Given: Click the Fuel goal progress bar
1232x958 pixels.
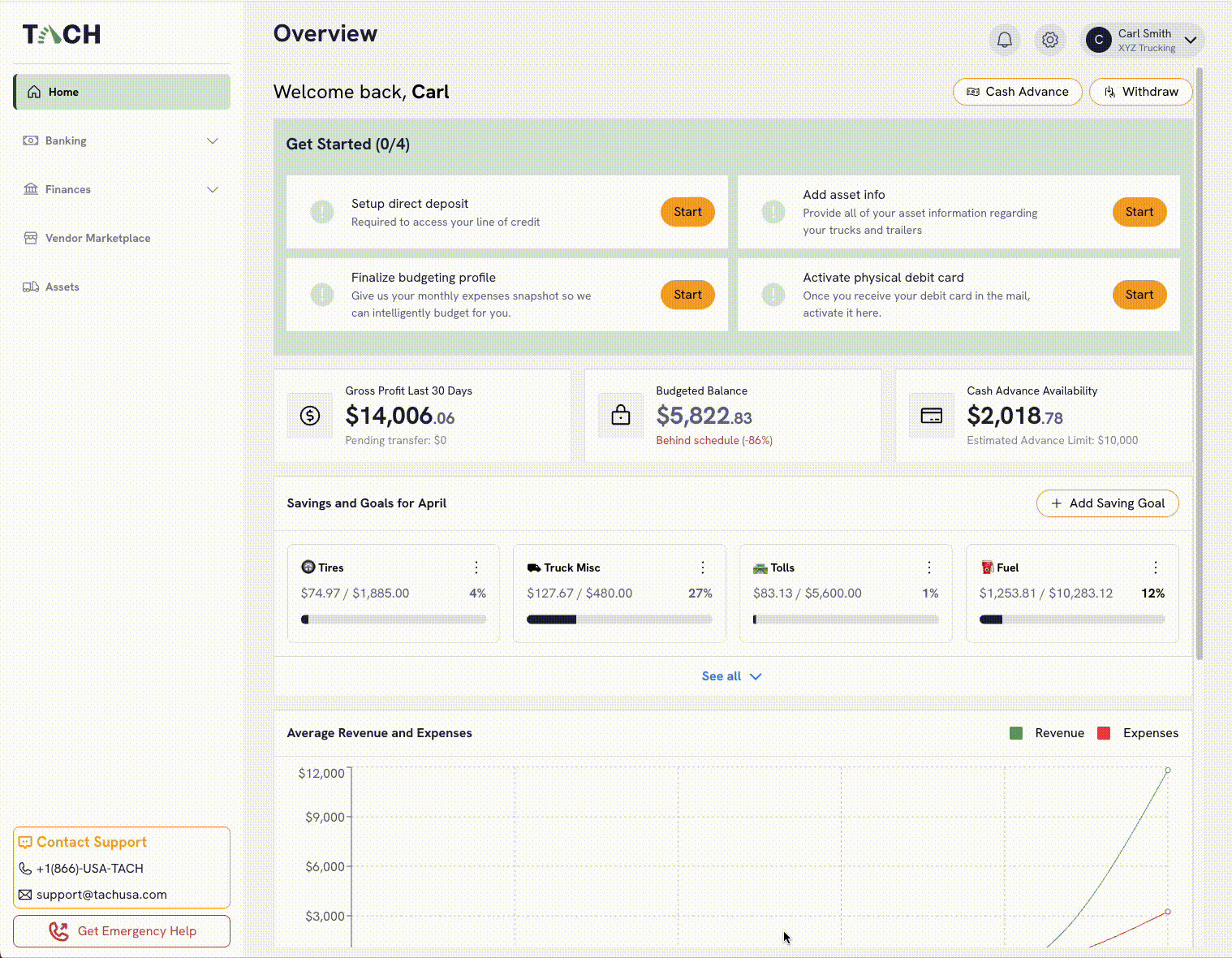Looking at the screenshot, I should tap(1072, 619).
